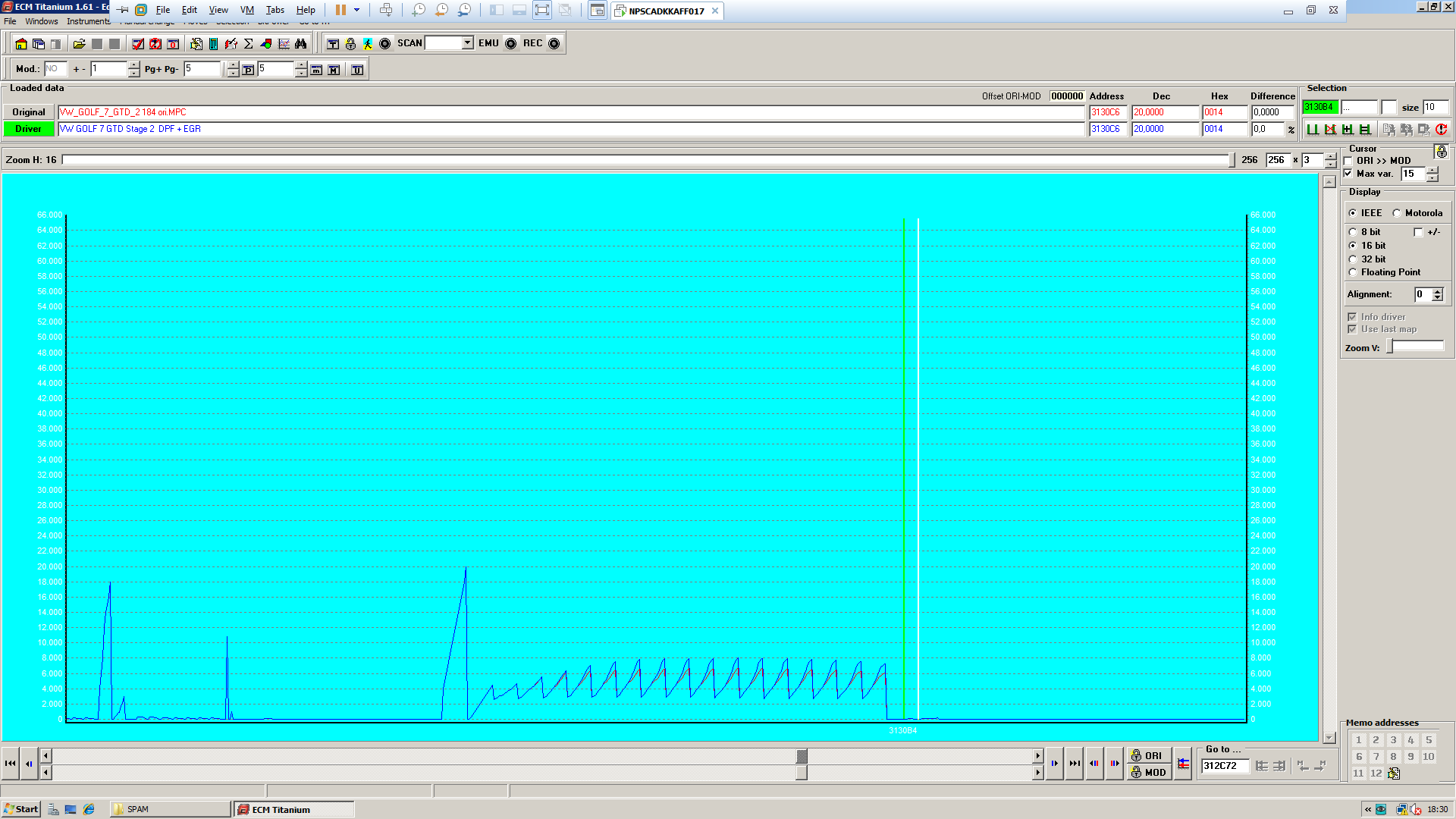Click the colored shapes toolbar icon
The width and height of the screenshot is (1456, 819).
click(x=266, y=44)
